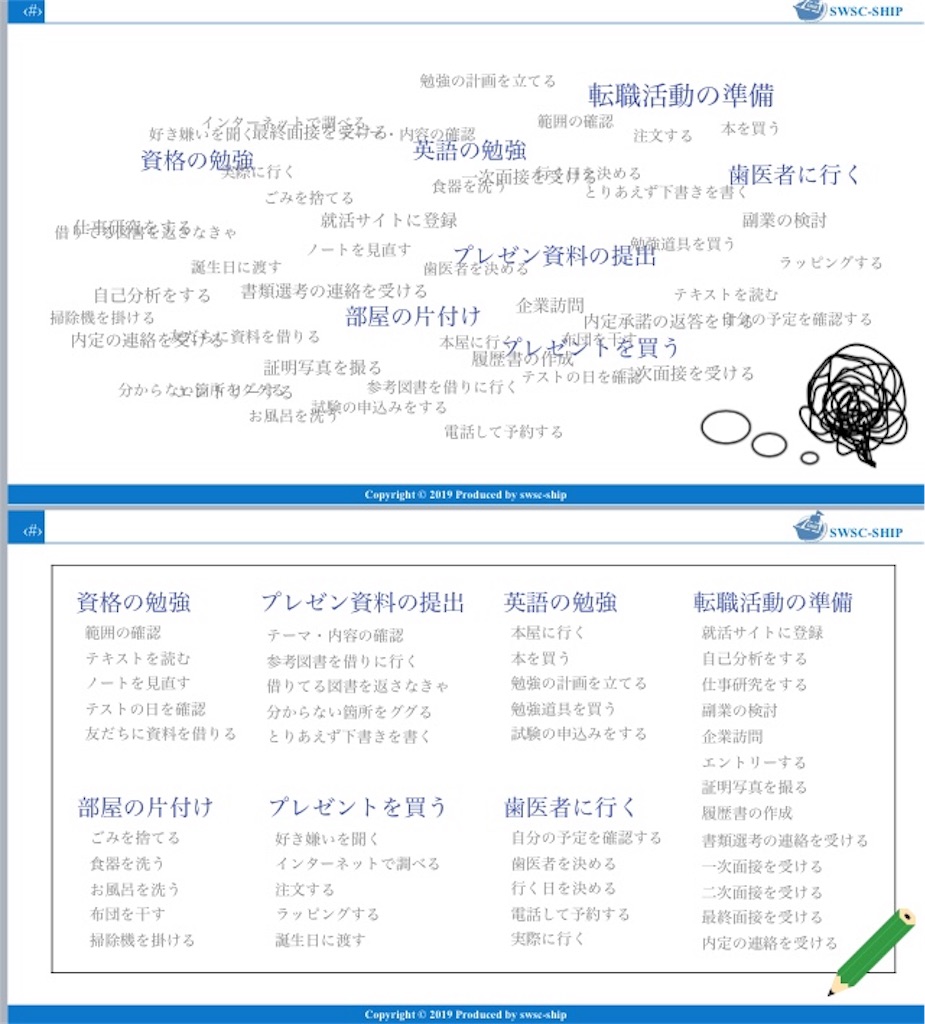Screen dimensions: 925x1024
Task: Select the 英語の勉強 heading on the bottom slide
Action: 559,602
